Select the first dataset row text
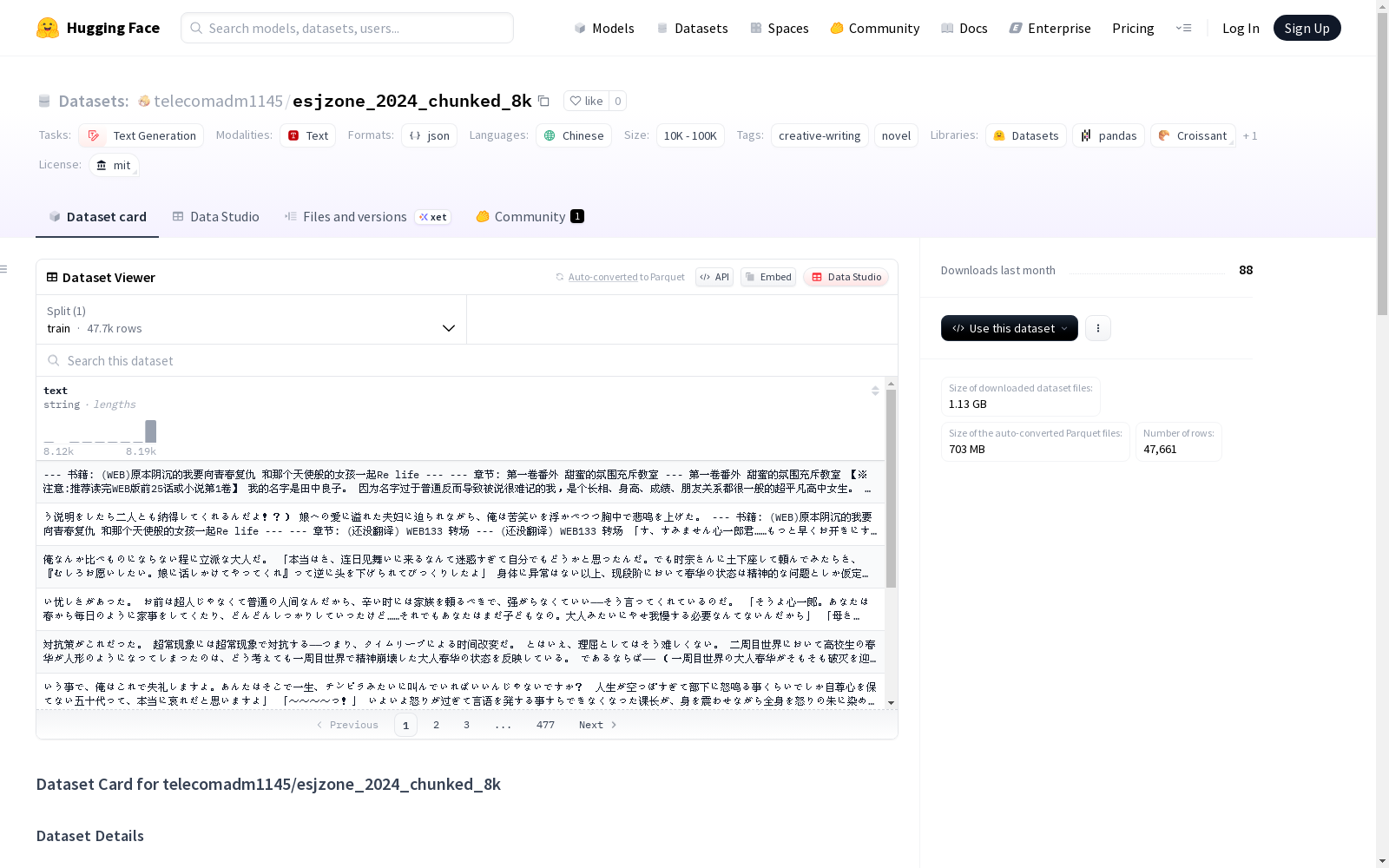The height and width of the screenshot is (868, 1389). point(460,482)
